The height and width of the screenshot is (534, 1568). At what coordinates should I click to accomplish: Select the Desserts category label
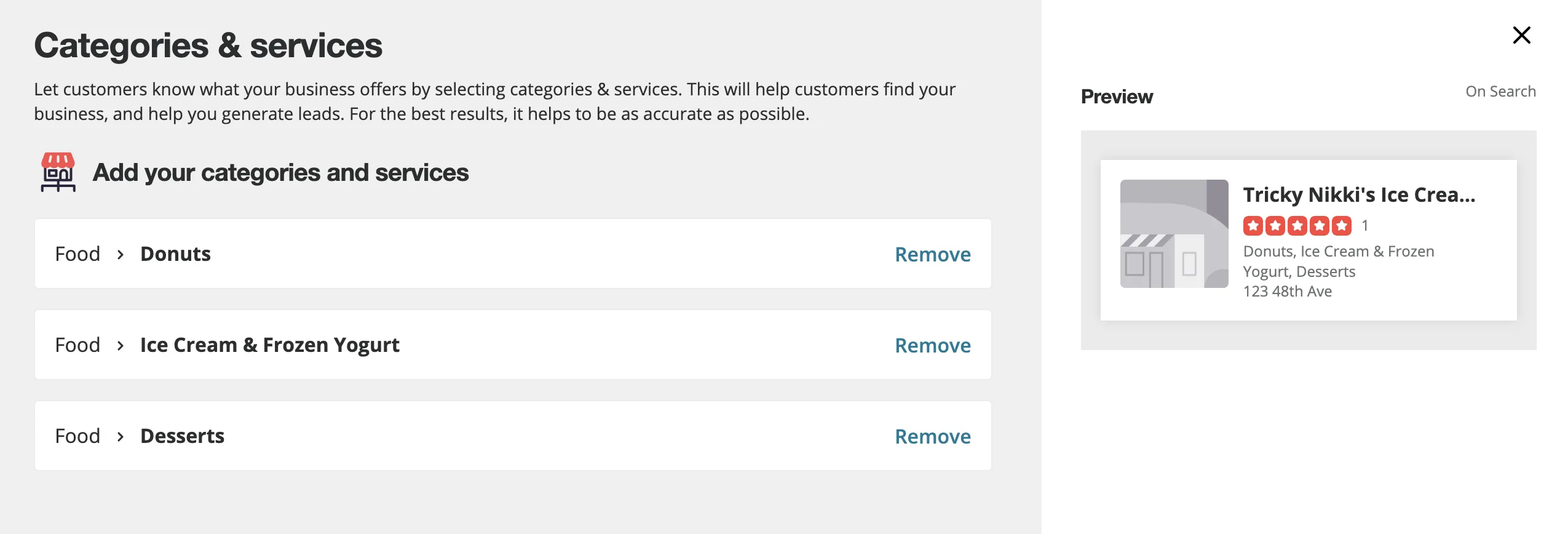[x=182, y=436]
